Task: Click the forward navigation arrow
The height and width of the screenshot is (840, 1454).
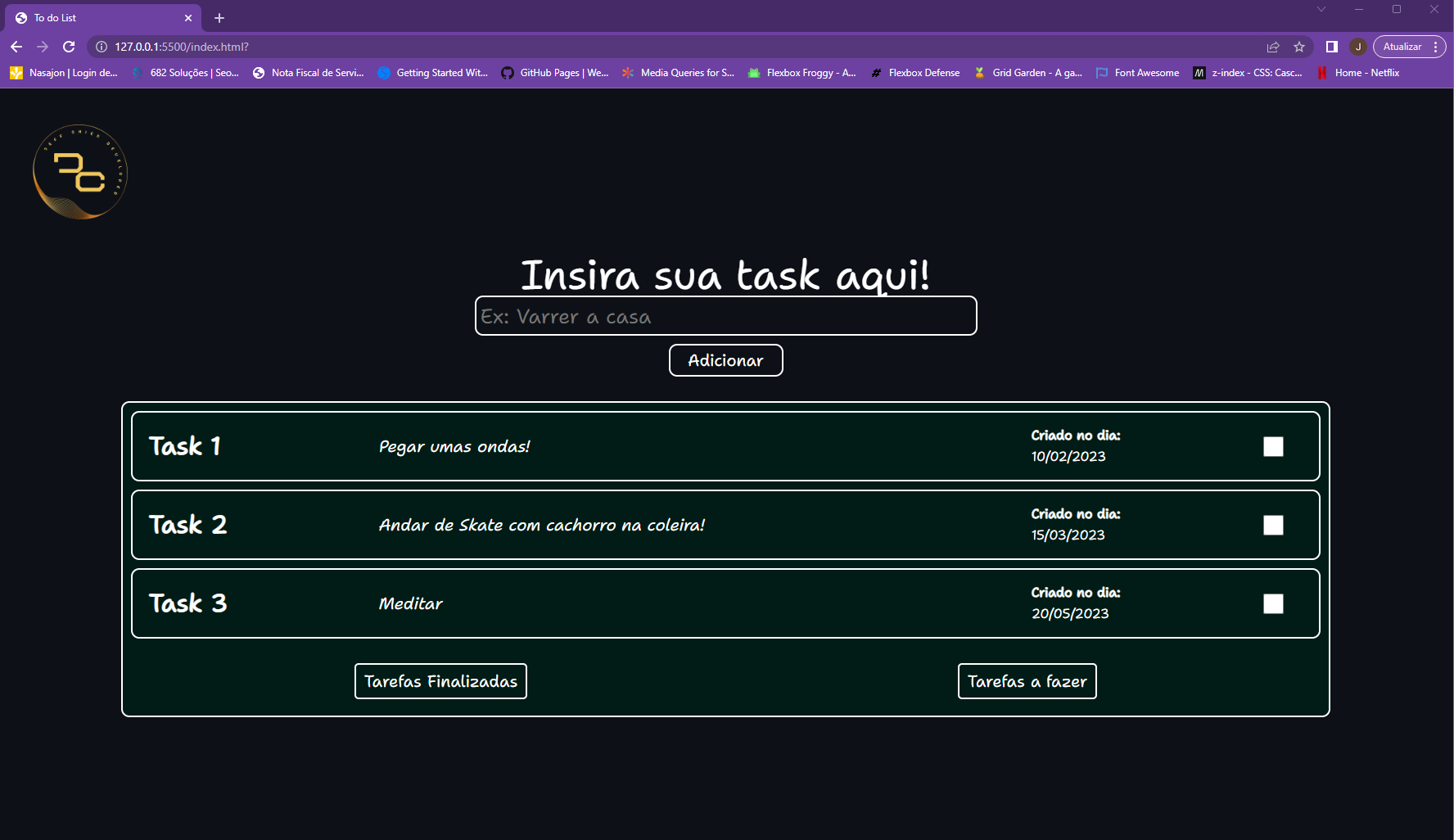Action: coord(43,47)
